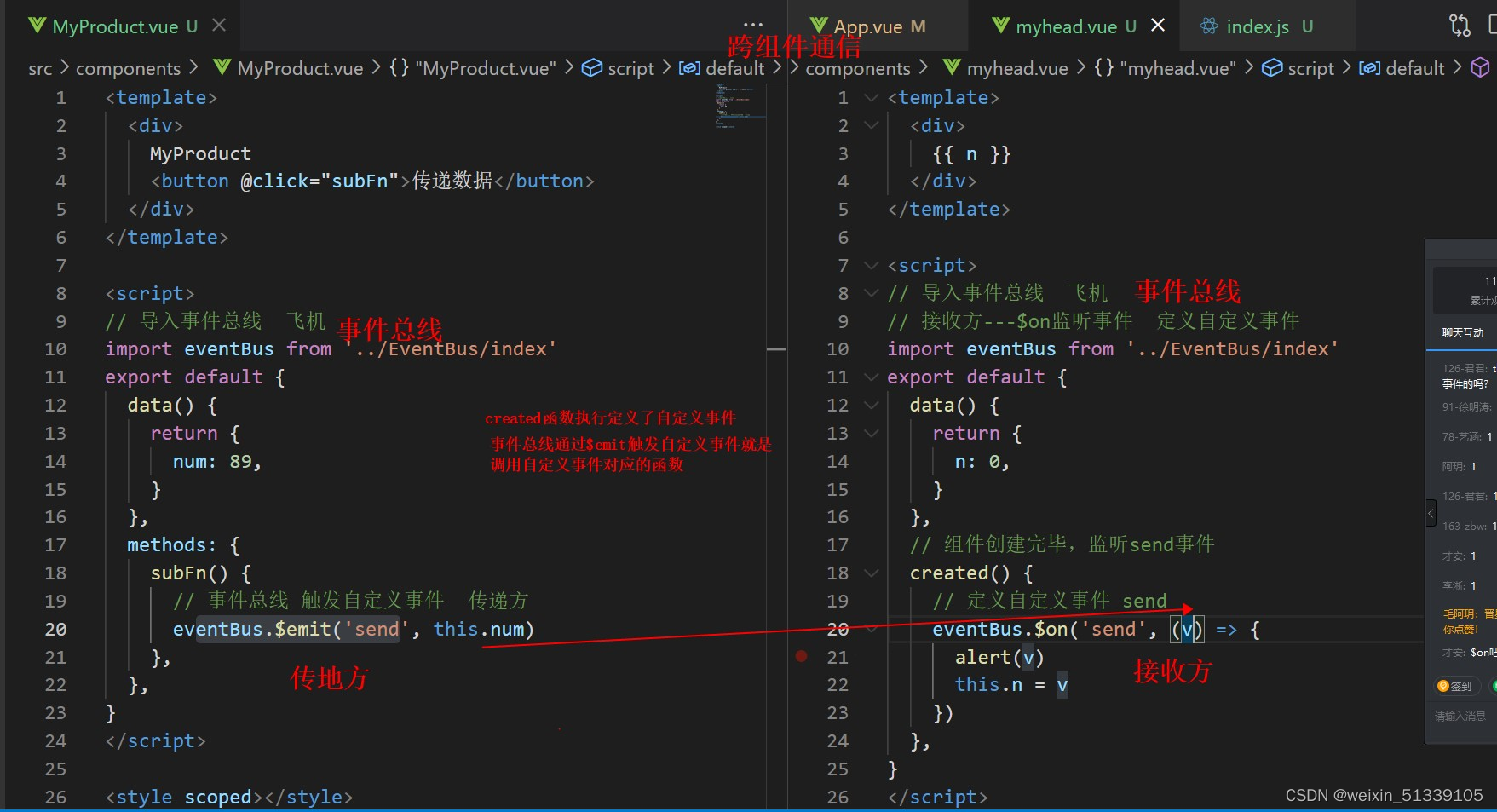Click the {} "myhead.vue" module breadcrumb
The image size is (1497, 812).
pos(1165,68)
